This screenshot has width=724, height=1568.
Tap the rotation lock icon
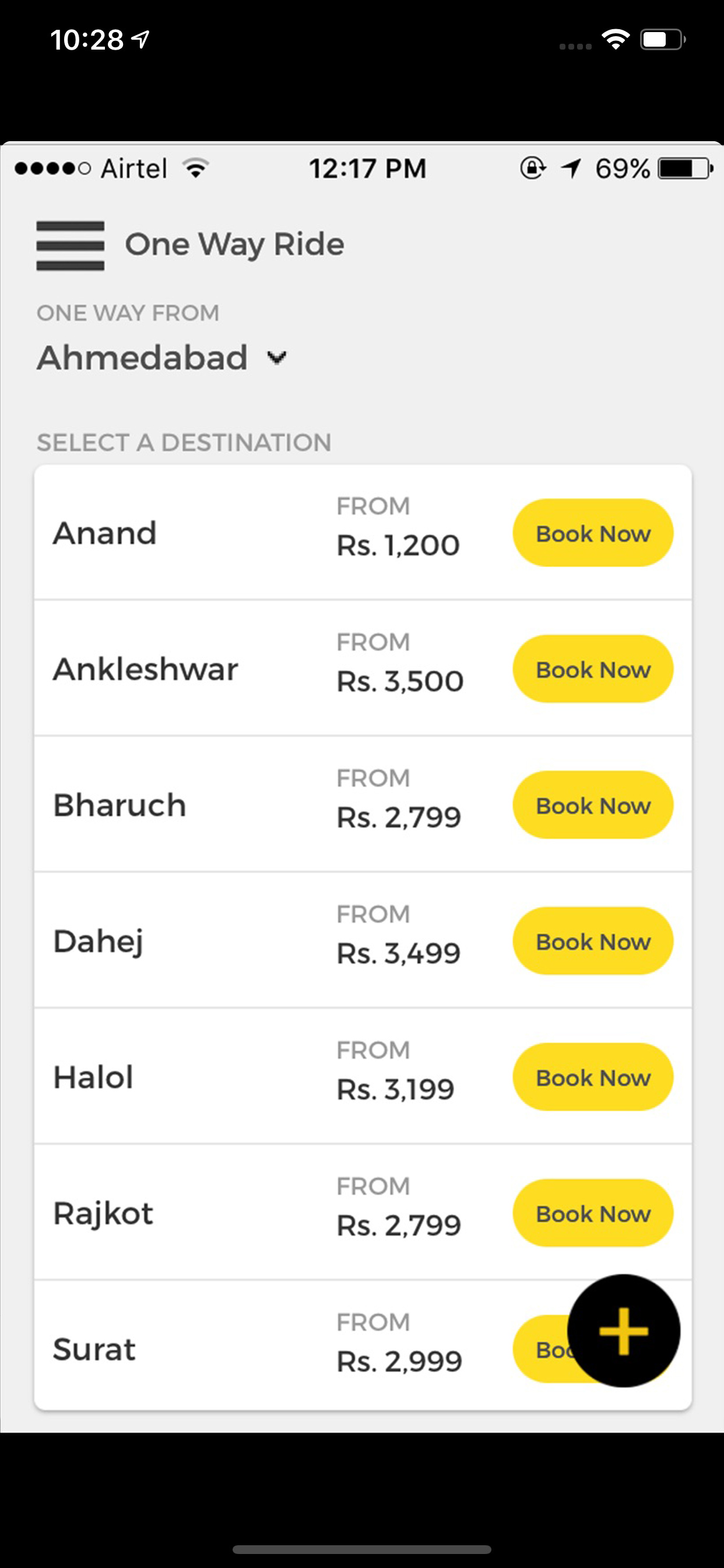532,168
